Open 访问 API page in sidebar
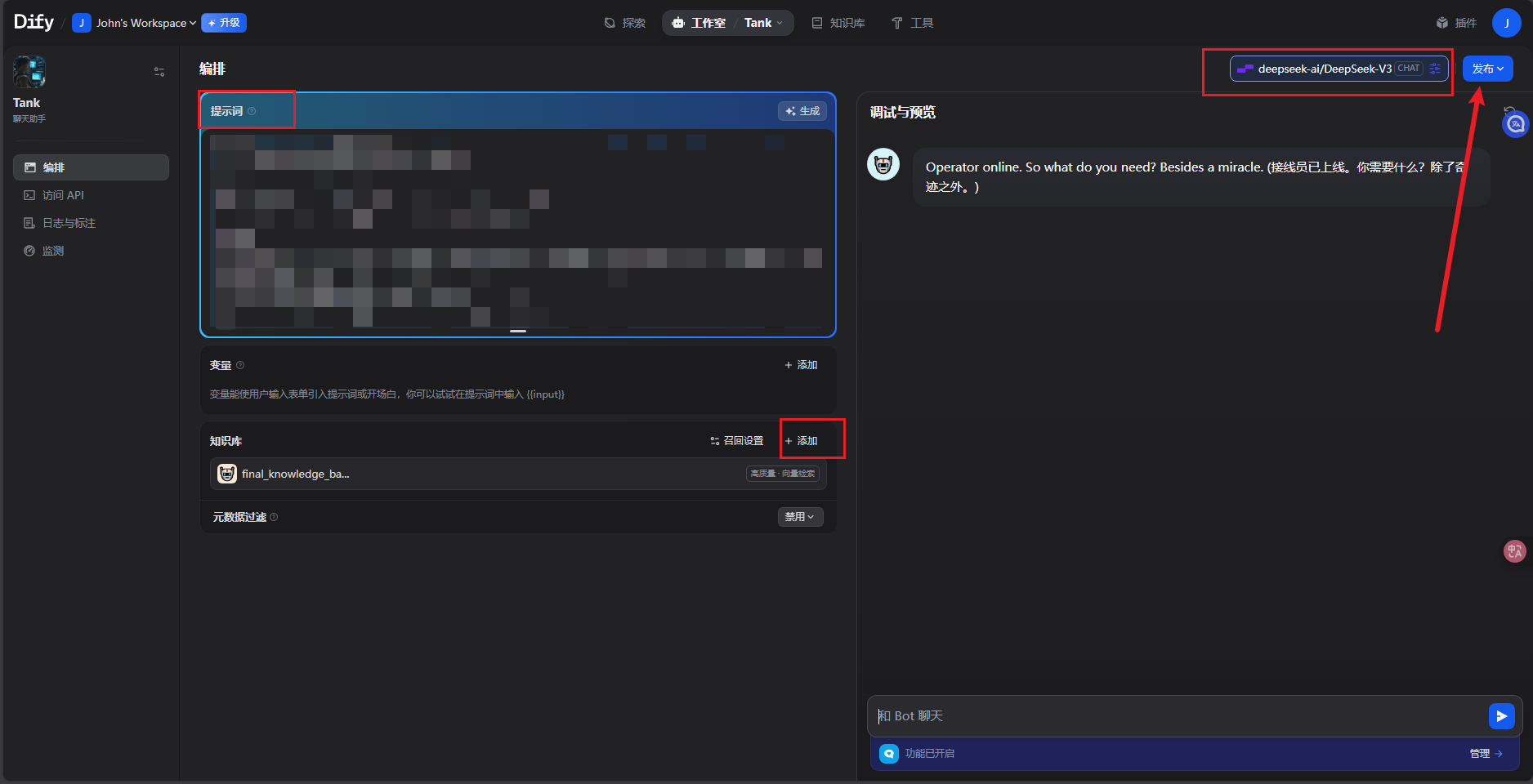 tap(63, 195)
